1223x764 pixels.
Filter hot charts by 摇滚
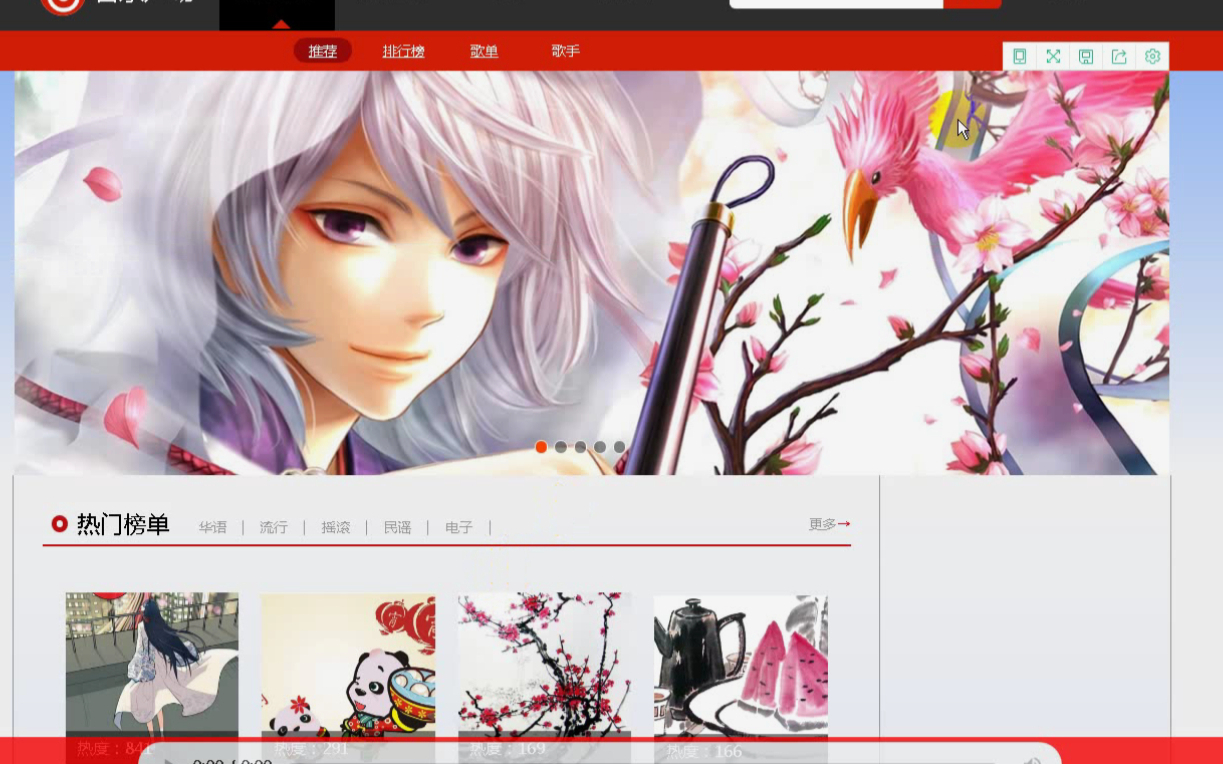(x=335, y=527)
